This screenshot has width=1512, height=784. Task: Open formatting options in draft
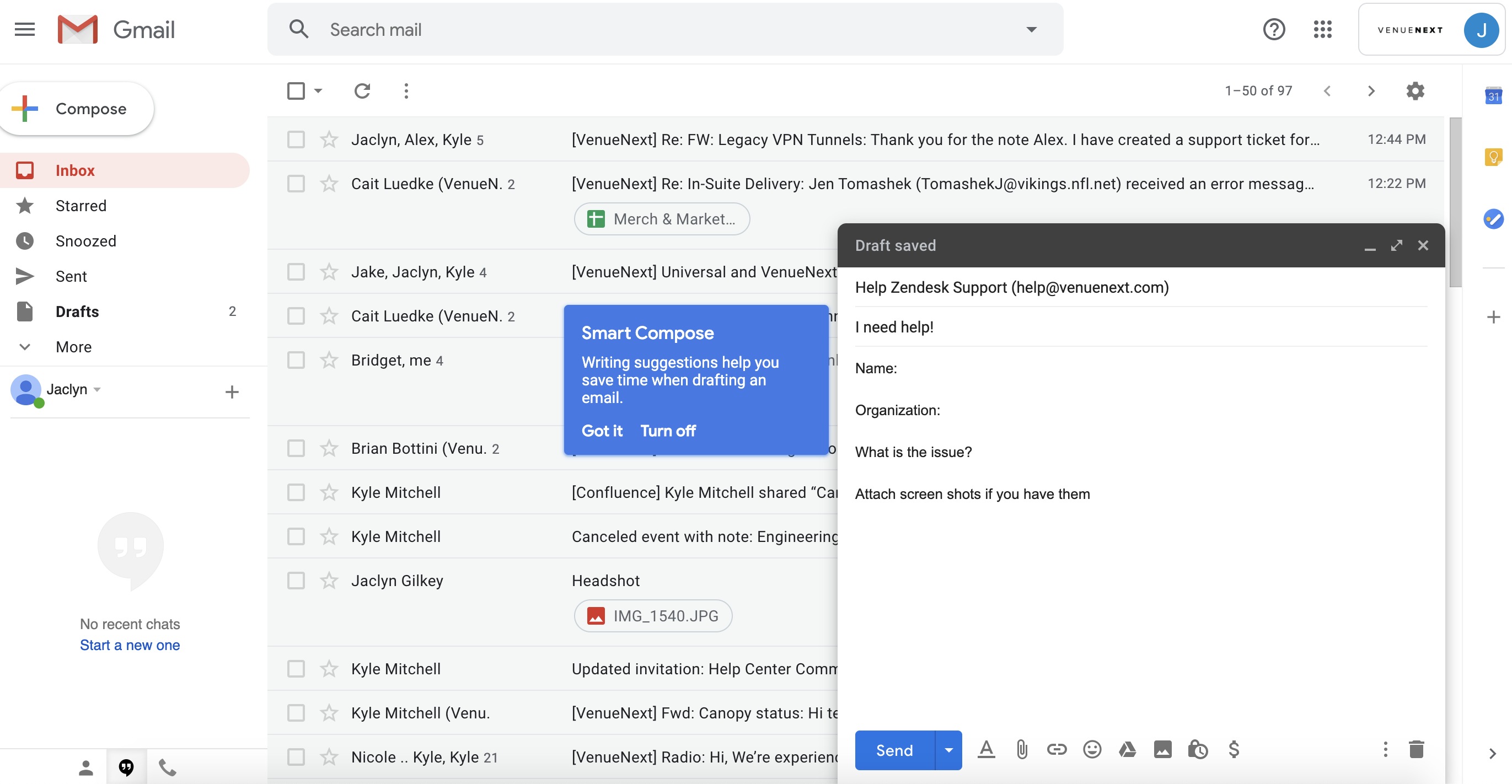[x=986, y=749]
